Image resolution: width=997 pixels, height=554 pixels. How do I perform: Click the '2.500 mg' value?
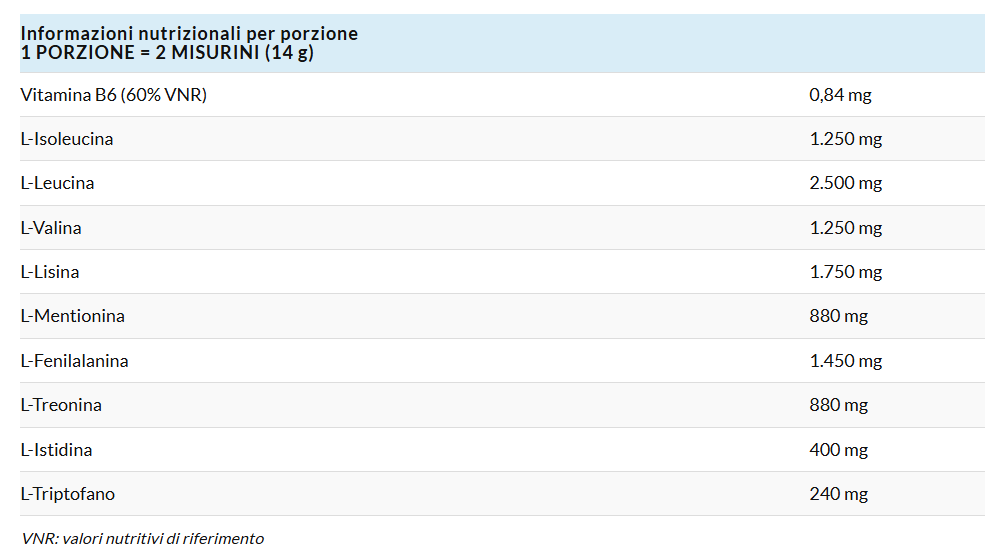845,183
